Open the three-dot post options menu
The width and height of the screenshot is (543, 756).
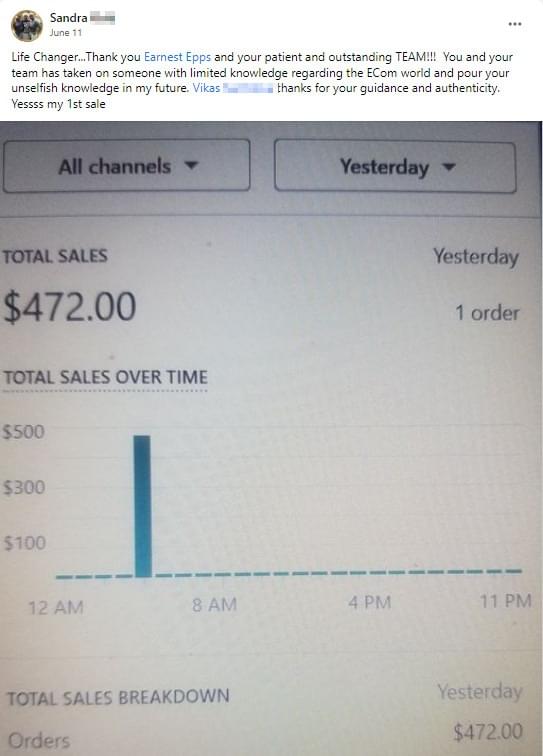(x=515, y=24)
